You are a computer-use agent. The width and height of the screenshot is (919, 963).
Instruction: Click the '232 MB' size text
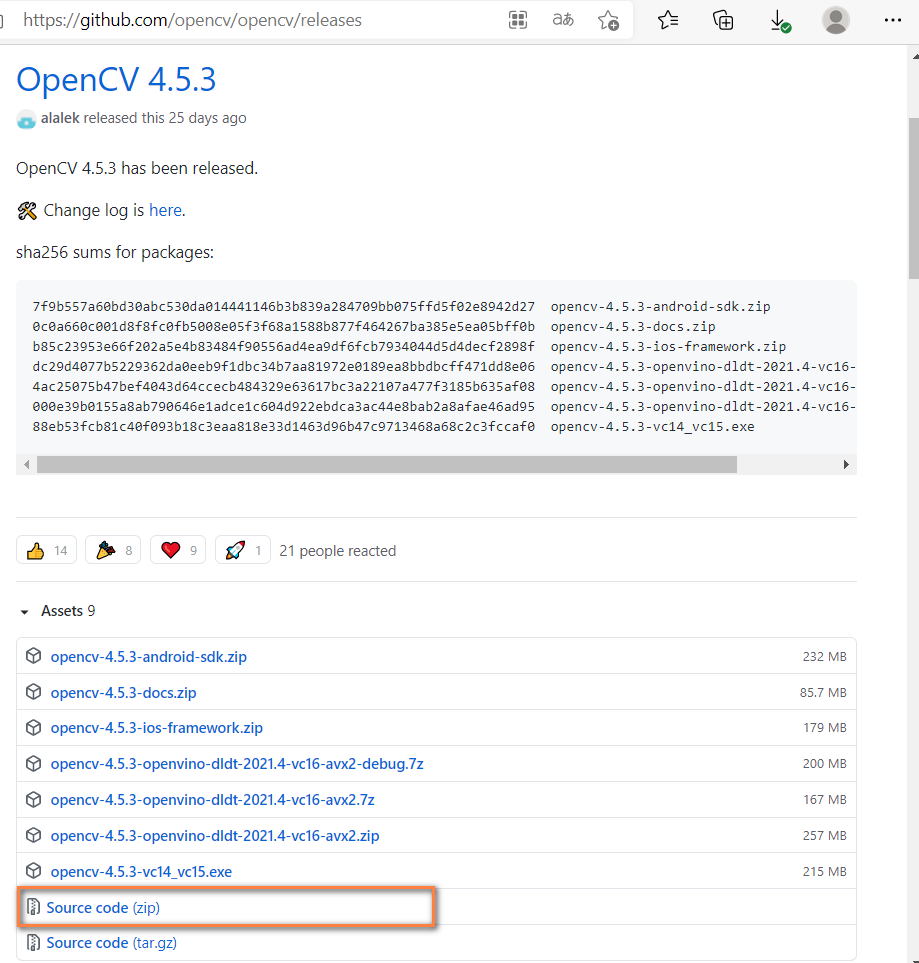tap(824, 657)
